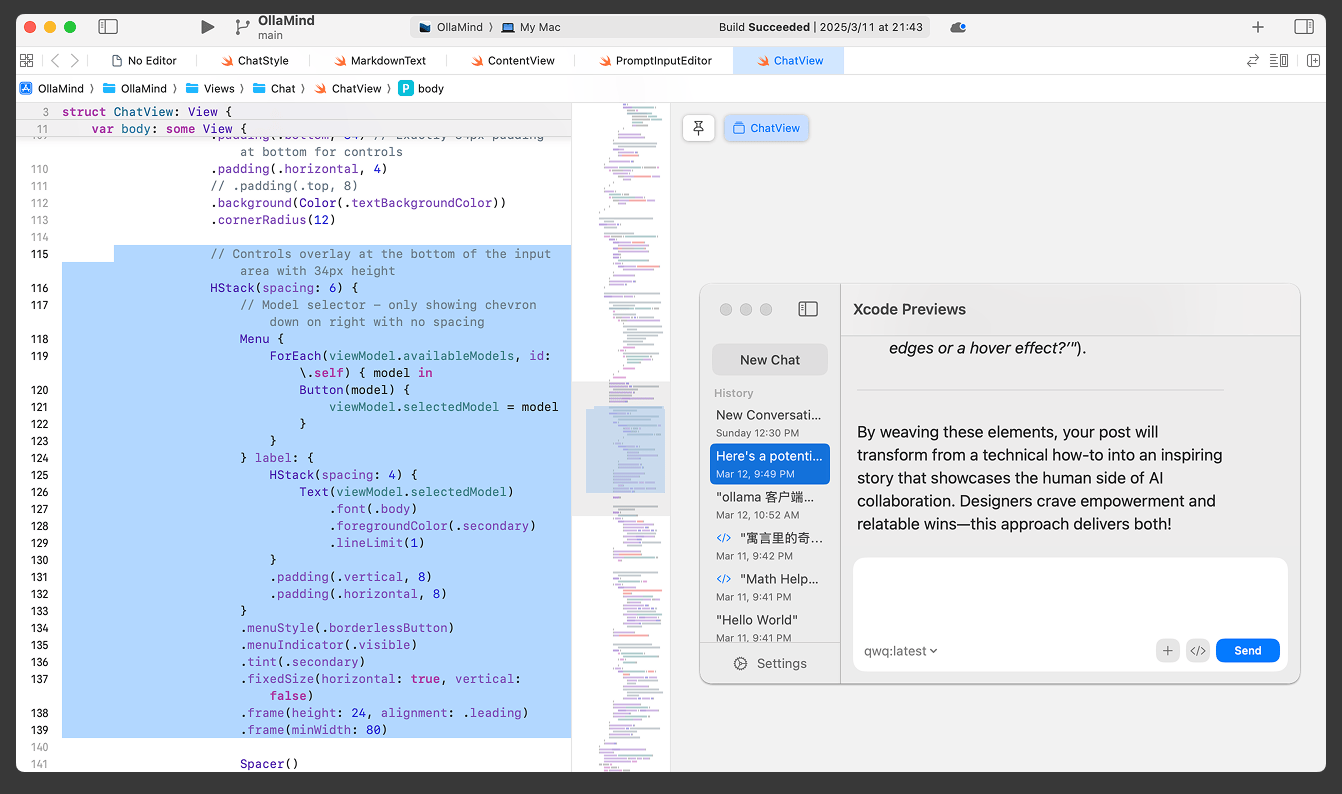The height and width of the screenshot is (794, 1342).
Task: Click line number 116 in gutter
Action: (x=39, y=288)
